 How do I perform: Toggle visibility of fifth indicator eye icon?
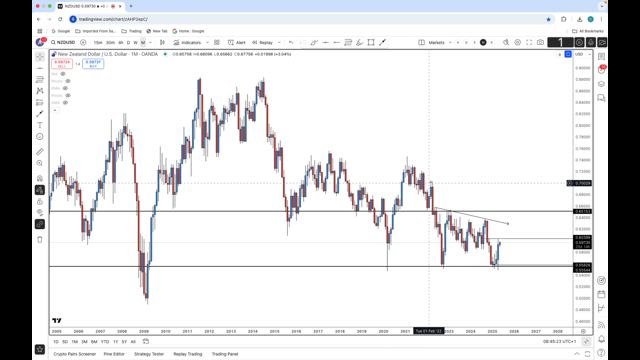[x=65, y=102]
